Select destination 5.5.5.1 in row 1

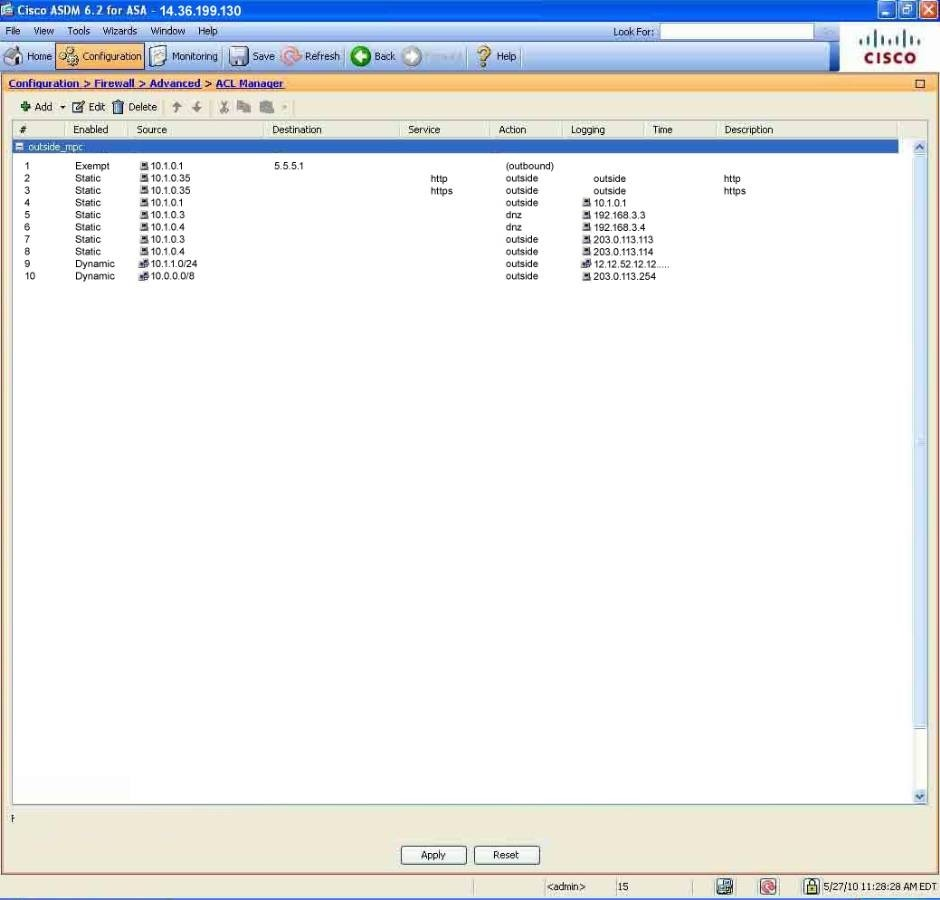tap(289, 165)
